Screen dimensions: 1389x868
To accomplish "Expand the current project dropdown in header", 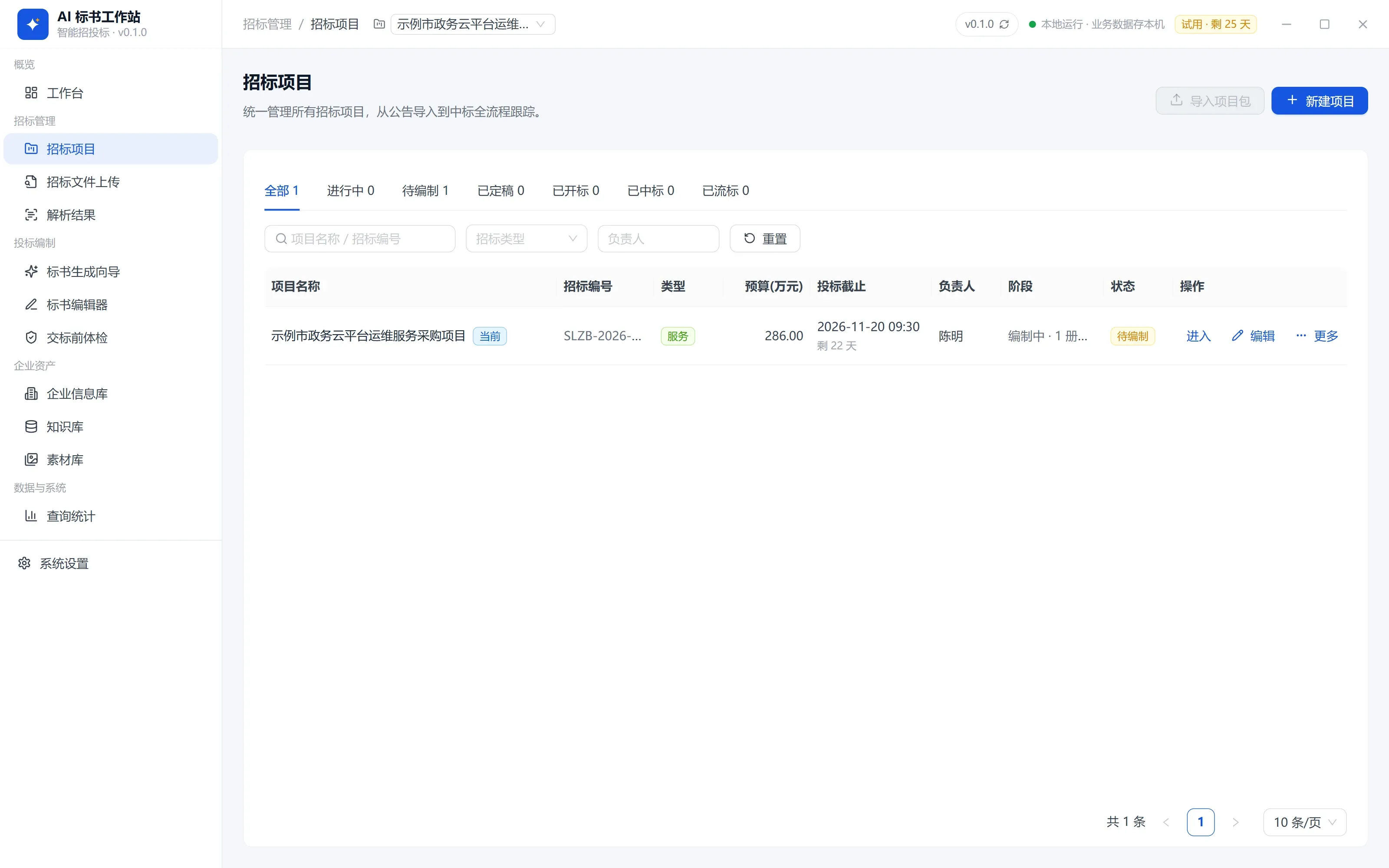I will click(472, 24).
